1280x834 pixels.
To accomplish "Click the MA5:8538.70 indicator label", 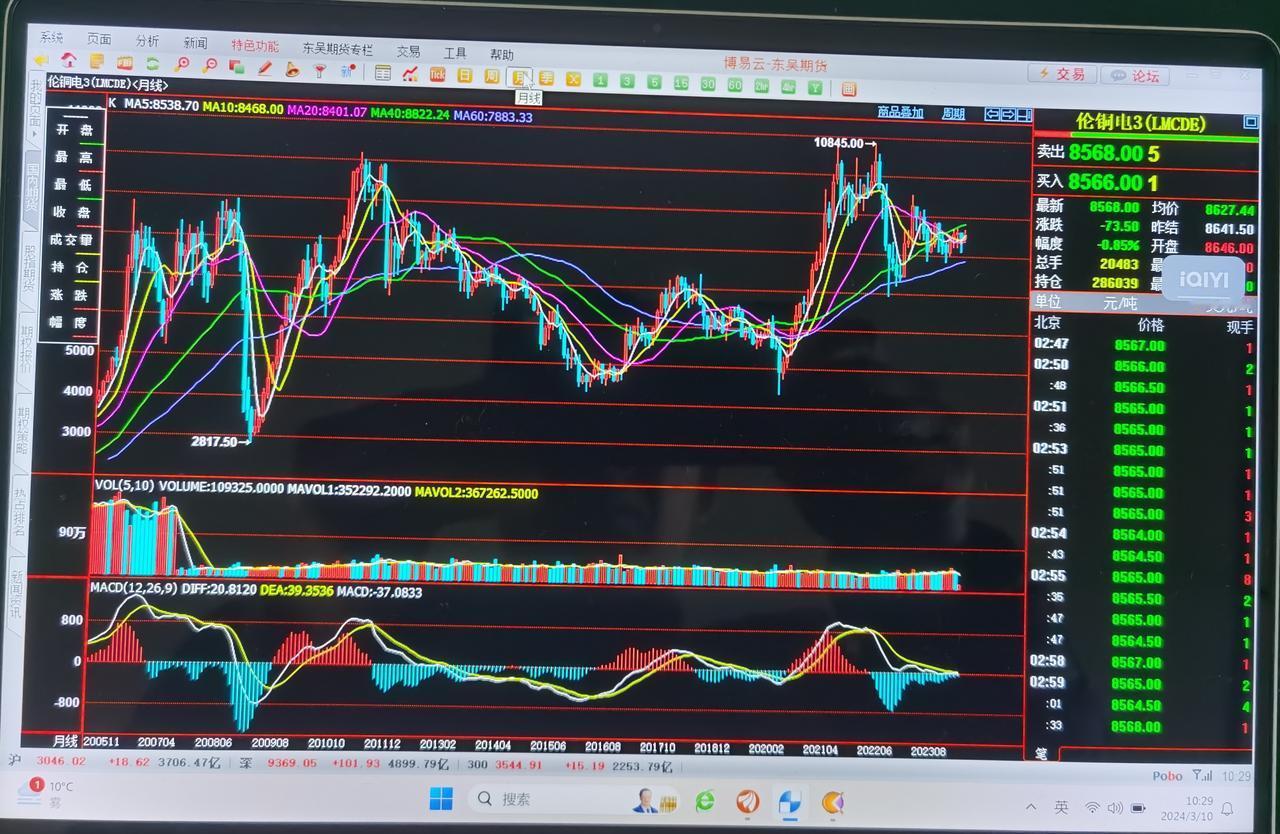I will click(x=160, y=103).
